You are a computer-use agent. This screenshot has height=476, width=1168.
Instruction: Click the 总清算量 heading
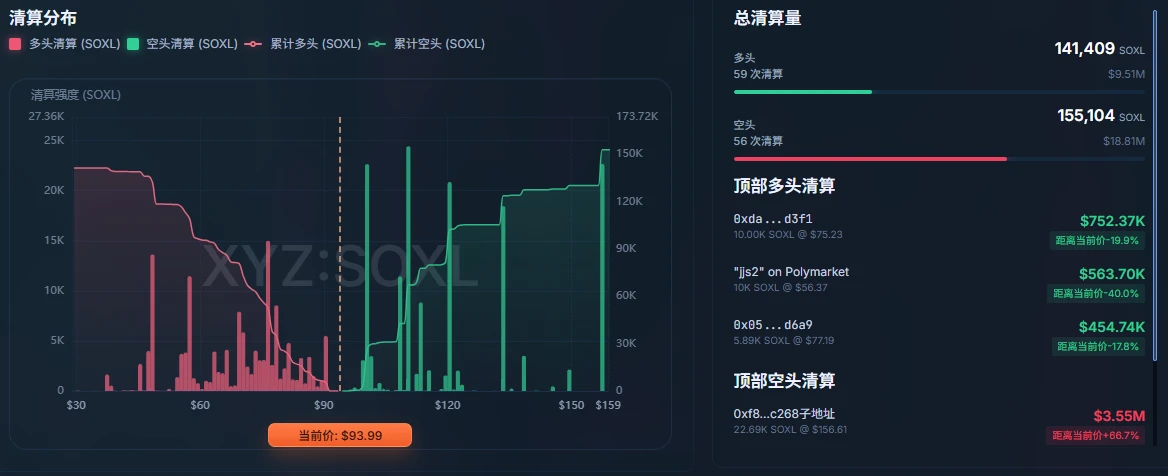click(x=767, y=19)
